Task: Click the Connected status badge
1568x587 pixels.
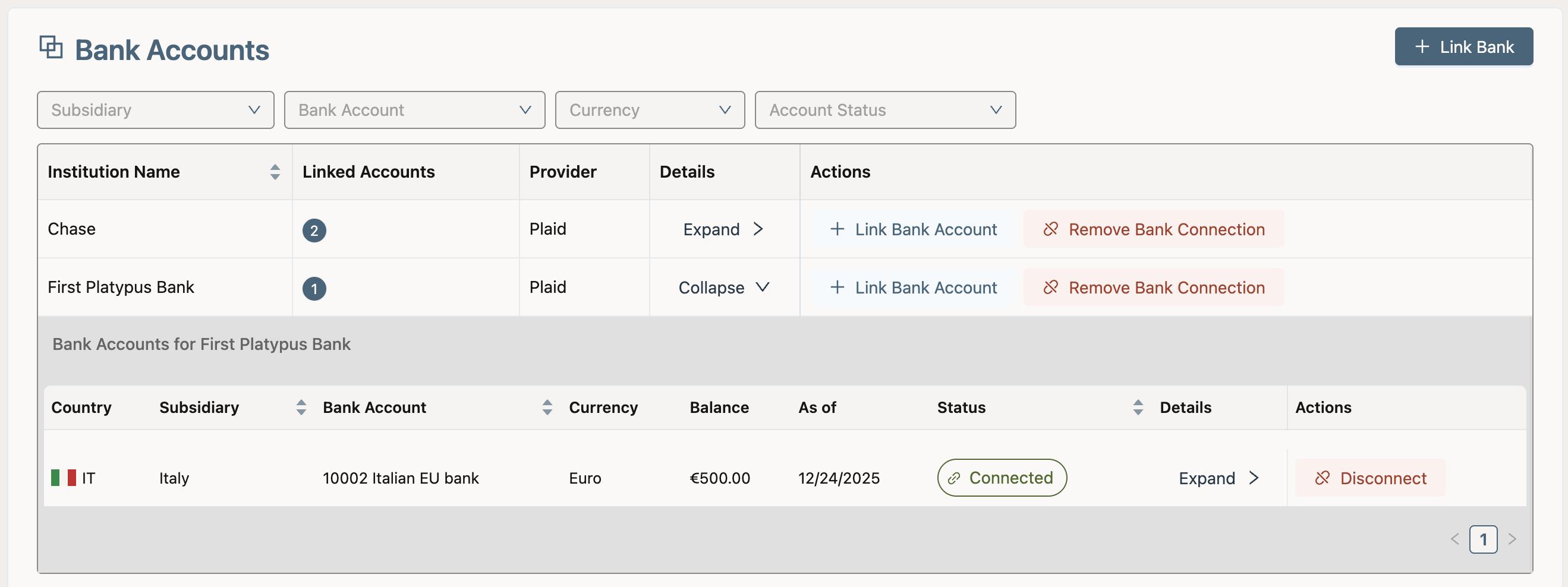Action: (1002, 478)
